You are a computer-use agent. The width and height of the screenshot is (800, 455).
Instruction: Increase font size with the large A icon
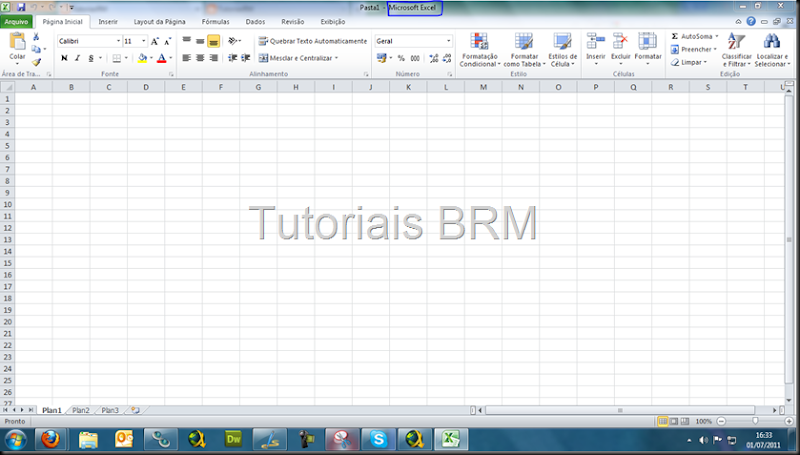coord(155,41)
